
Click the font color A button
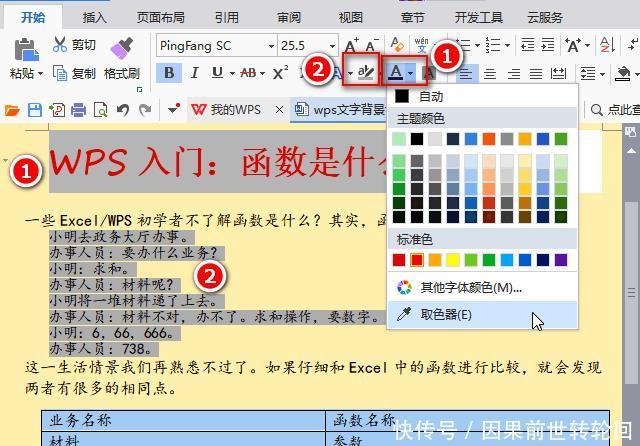[x=395, y=73]
